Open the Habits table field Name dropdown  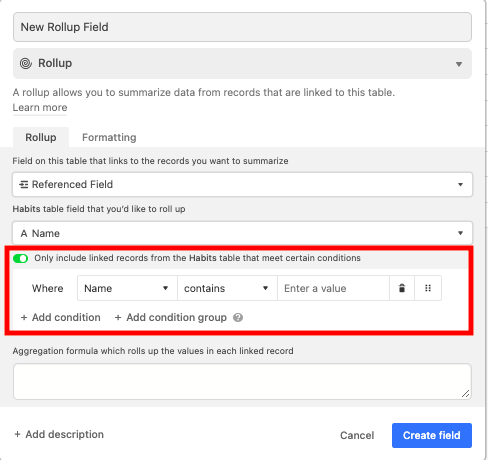point(242,233)
